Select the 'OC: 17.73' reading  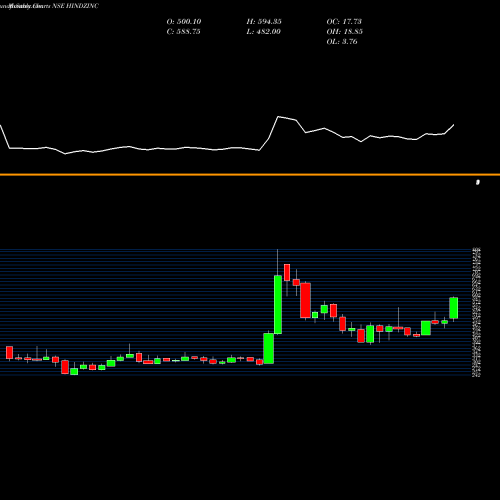point(344,22)
